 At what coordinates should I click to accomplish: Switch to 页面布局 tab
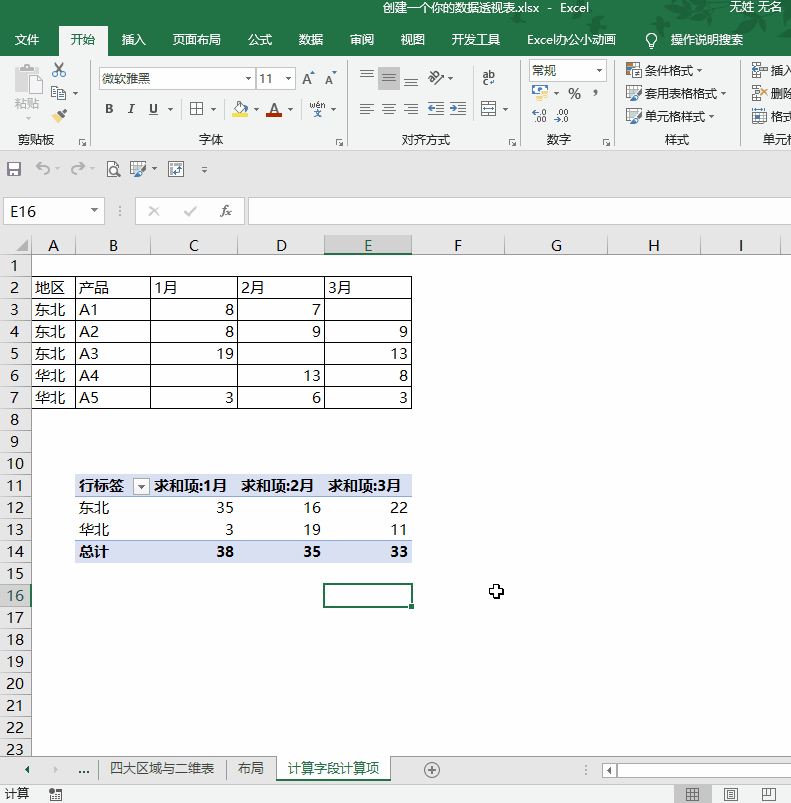(x=197, y=39)
